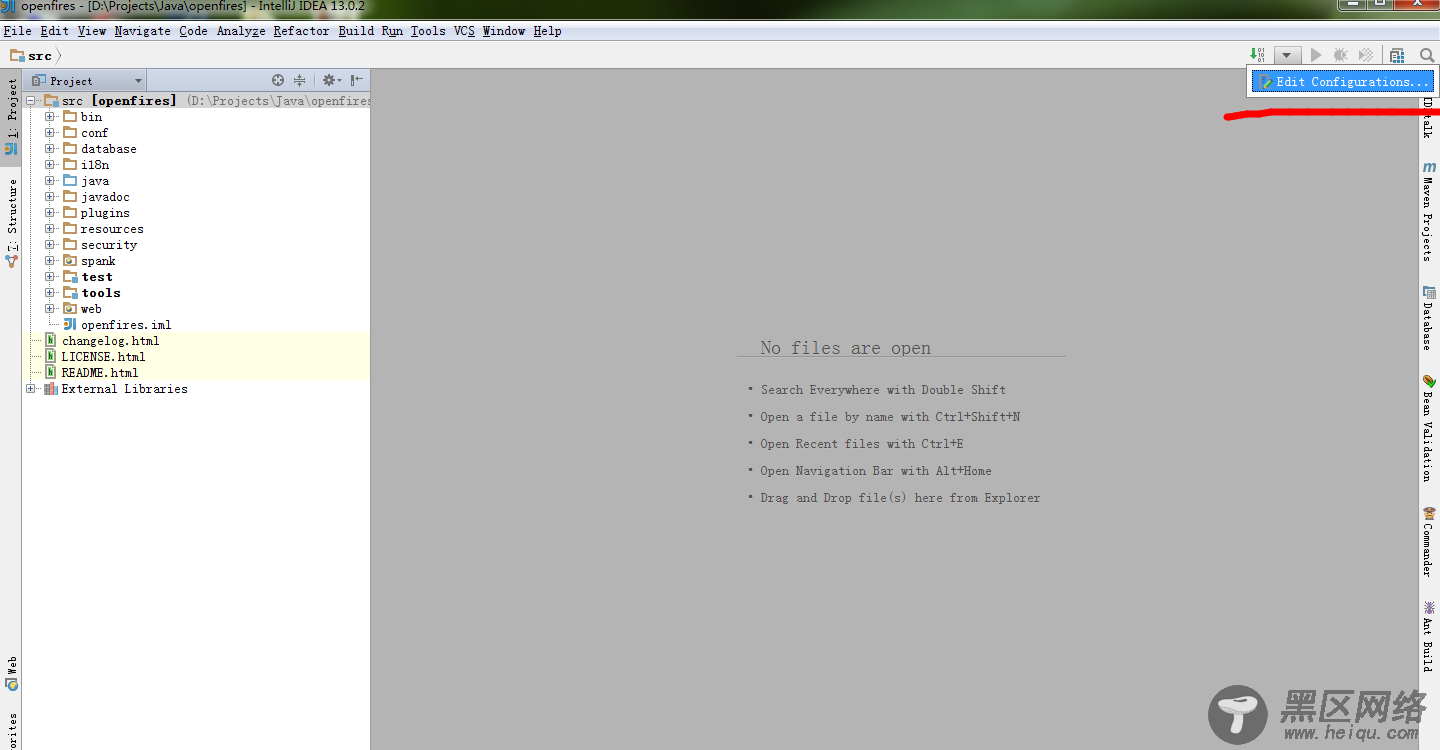The height and width of the screenshot is (750, 1440).
Task: Toggle the 1: Project side tool tab
Action: click(x=11, y=116)
